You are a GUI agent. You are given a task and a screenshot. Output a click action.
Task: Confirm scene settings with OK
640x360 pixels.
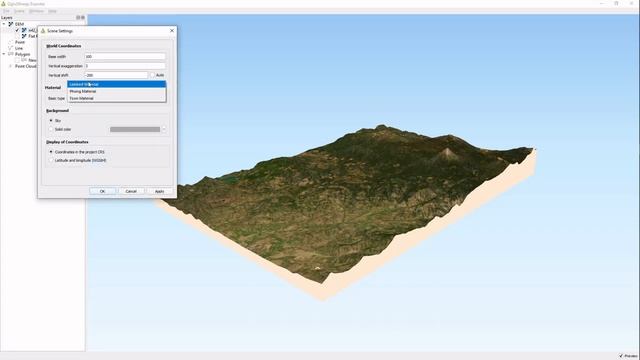coord(102,191)
